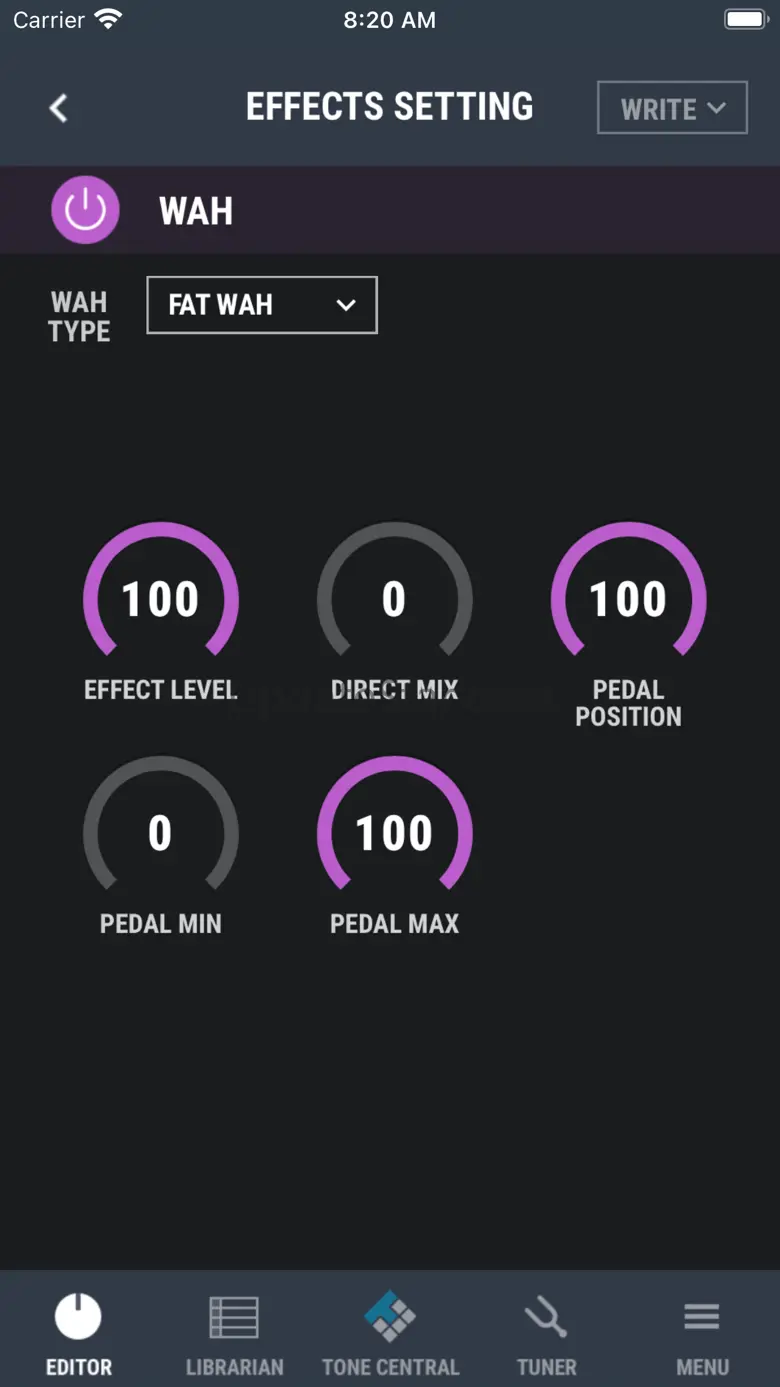Open the Tuner fork icon
This screenshot has height=1387, width=780.
tap(546, 1317)
